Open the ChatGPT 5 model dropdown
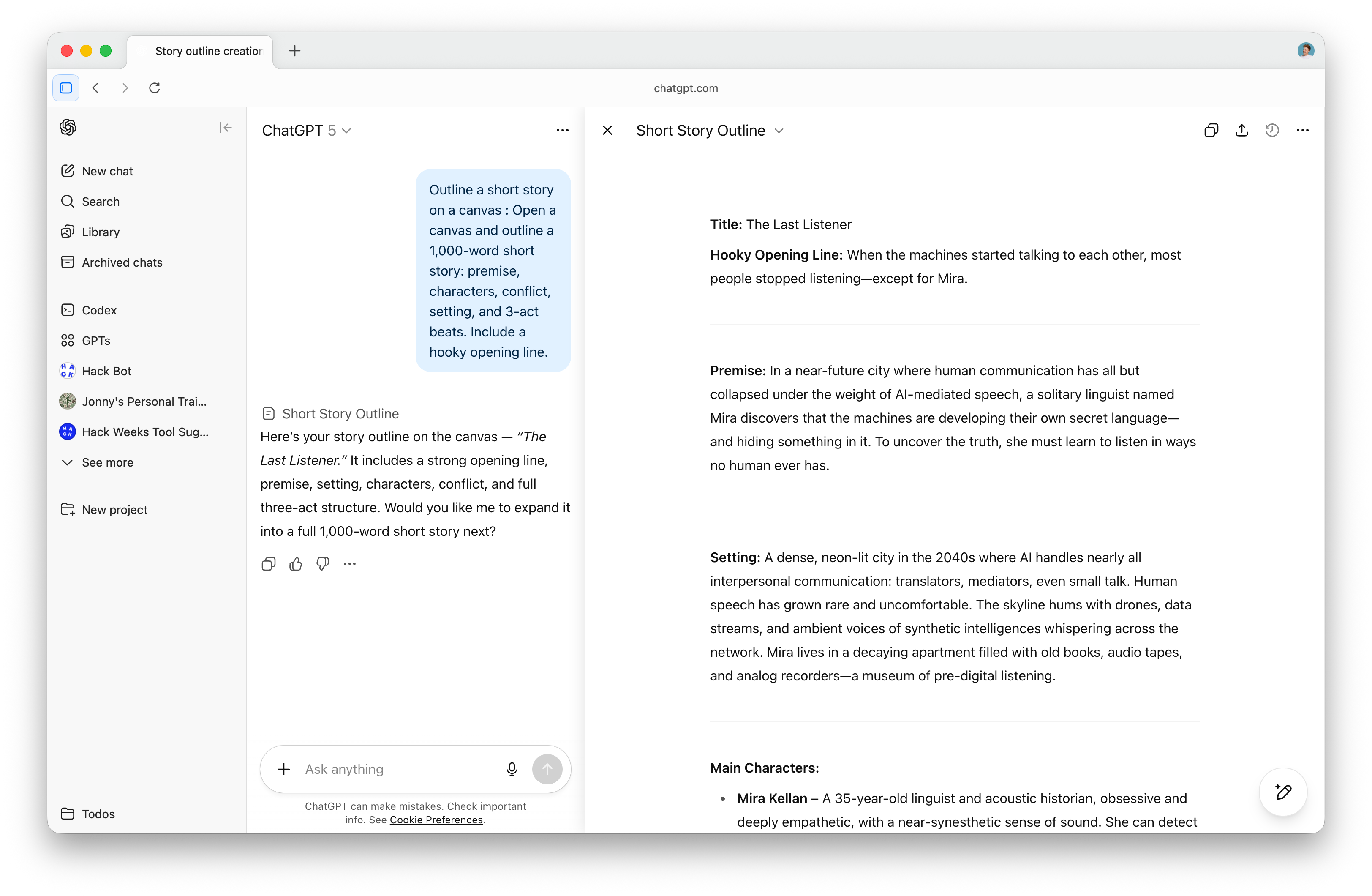 [306, 131]
